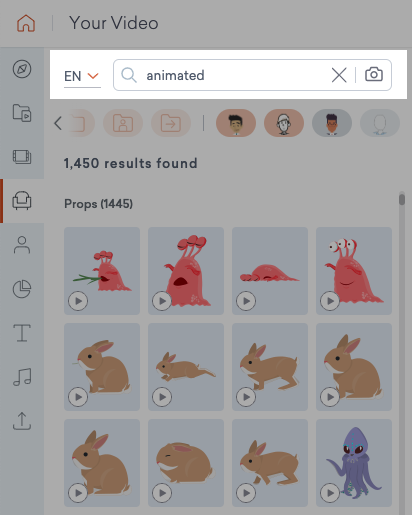The image size is (412, 515).
Task: Toggle the person folder filter chip
Action: pos(123,123)
